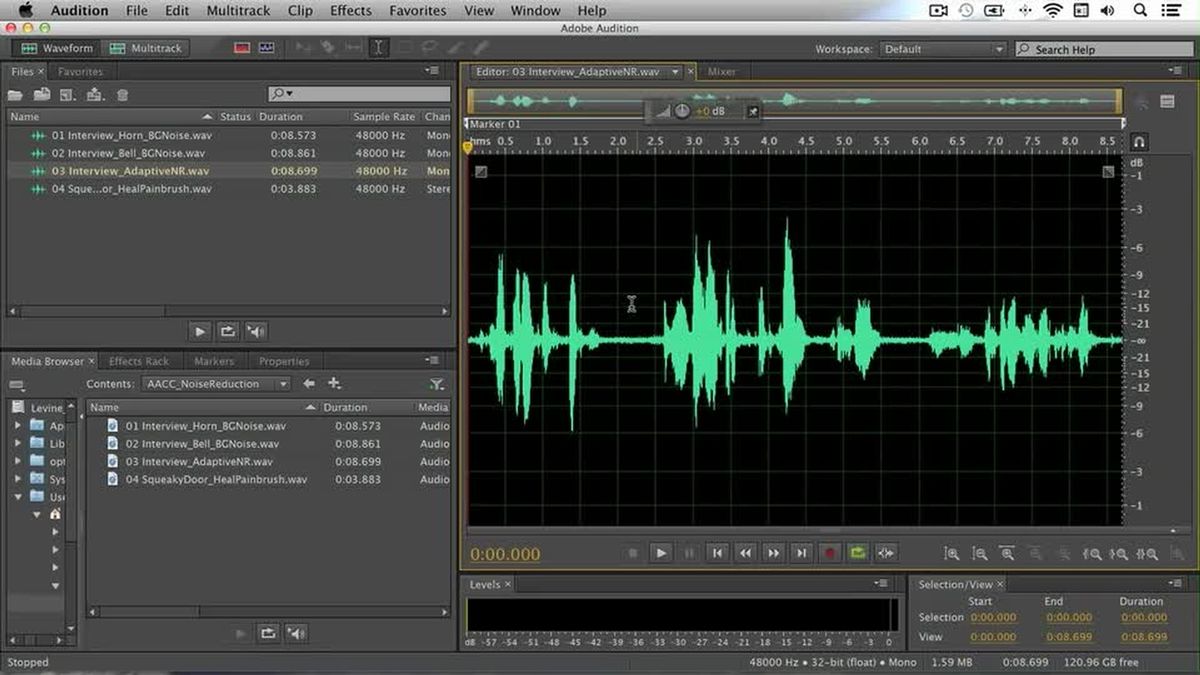Click the File Types filter icon
The image size is (1200, 675).
[x=436, y=384]
